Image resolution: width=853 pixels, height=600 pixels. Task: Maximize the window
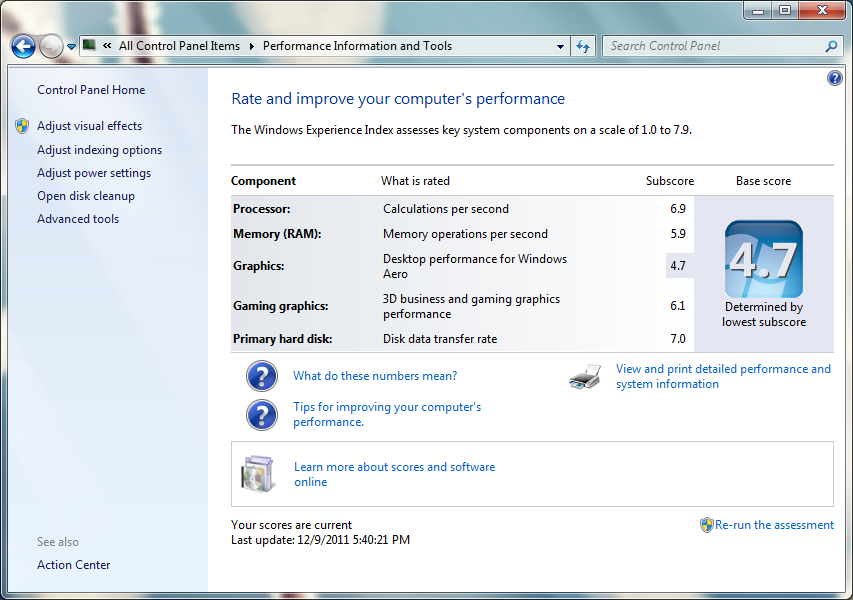[784, 10]
